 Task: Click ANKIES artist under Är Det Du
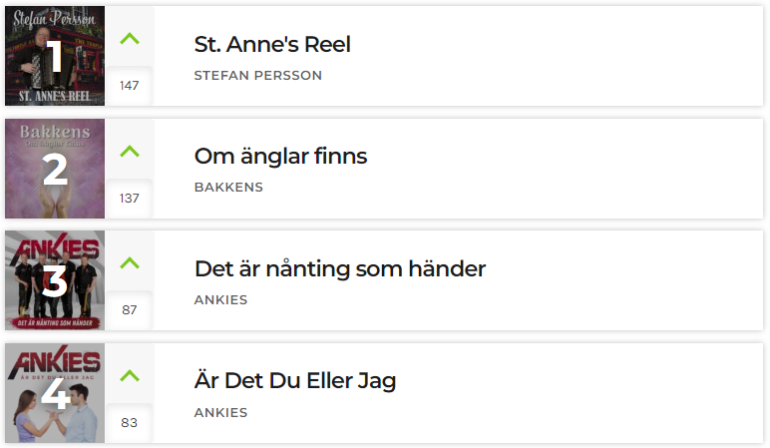[220, 412]
